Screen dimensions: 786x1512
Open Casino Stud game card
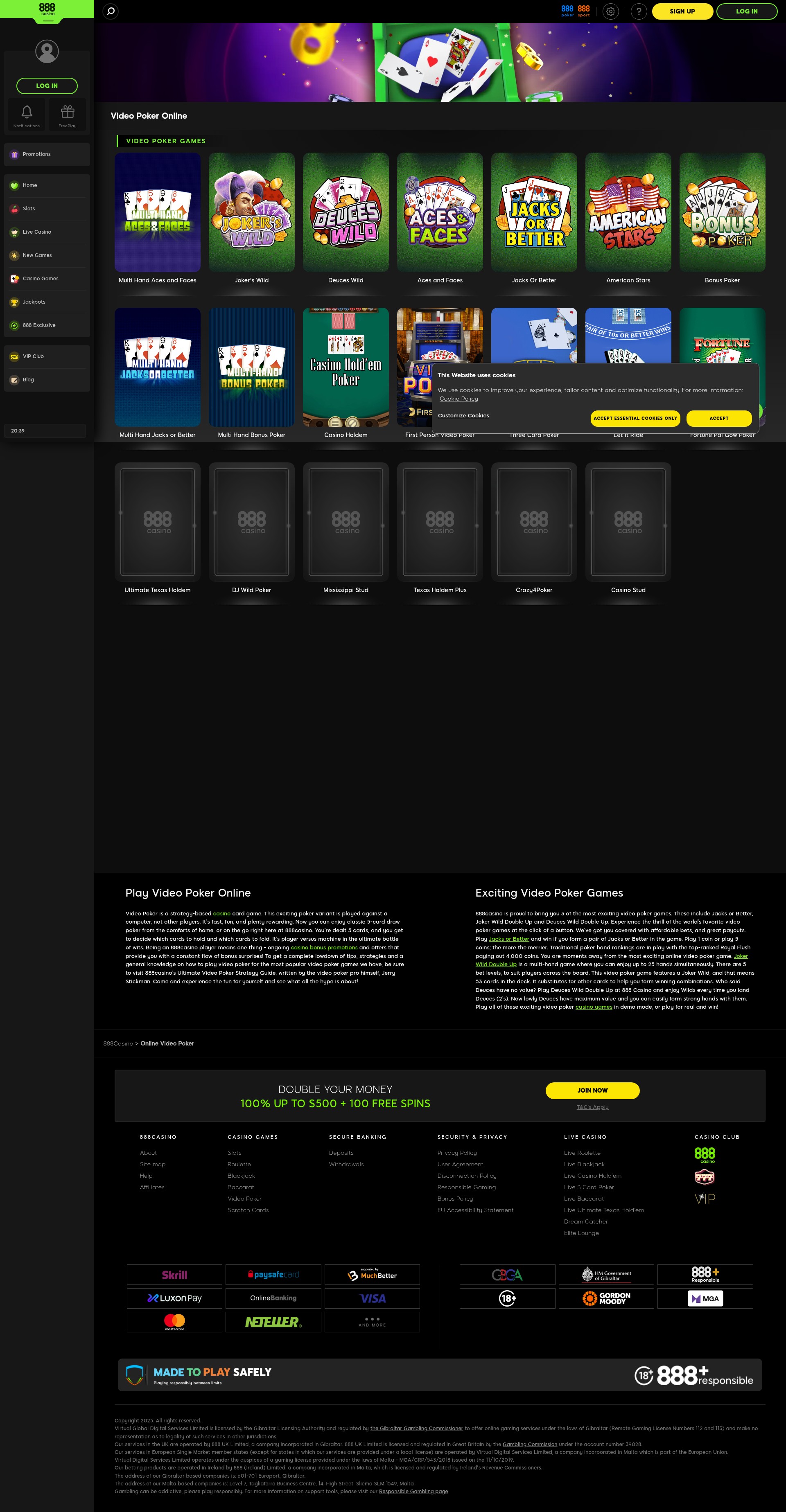pos(628,523)
